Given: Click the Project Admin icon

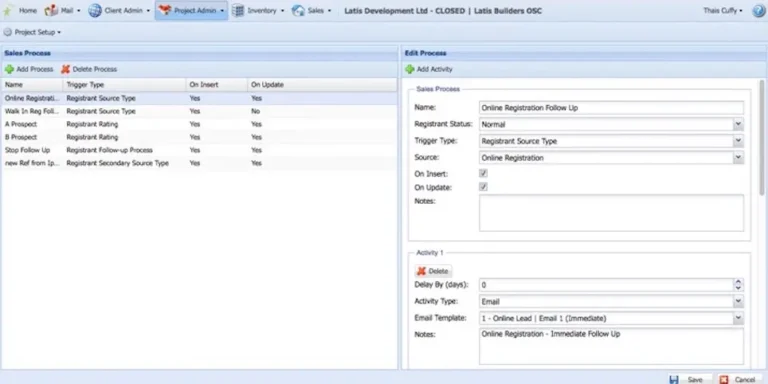Looking at the screenshot, I should tap(165, 10).
